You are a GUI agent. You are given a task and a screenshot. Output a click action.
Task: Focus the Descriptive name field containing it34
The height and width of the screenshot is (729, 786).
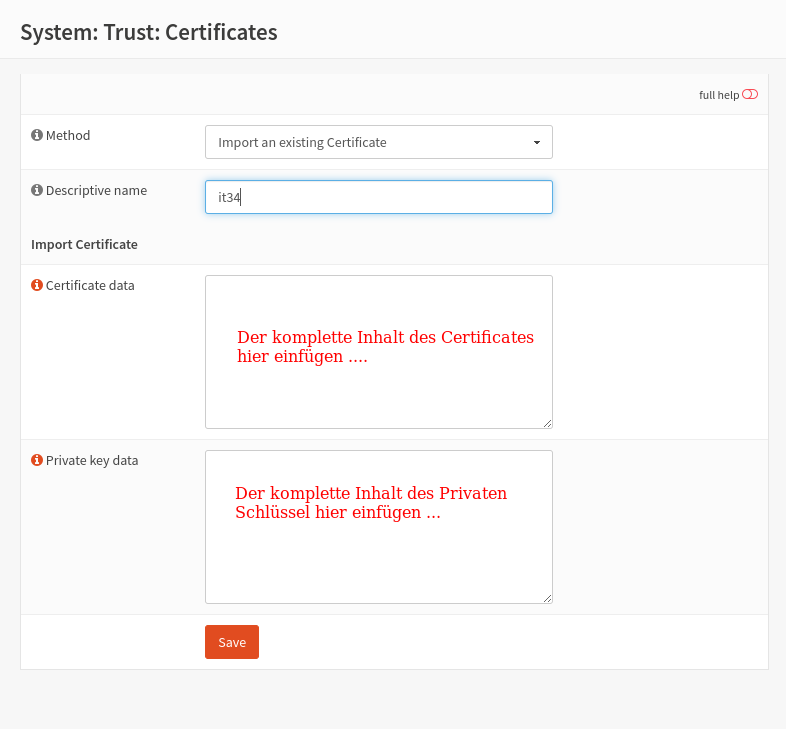pyautogui.click(x=378, y=197)
